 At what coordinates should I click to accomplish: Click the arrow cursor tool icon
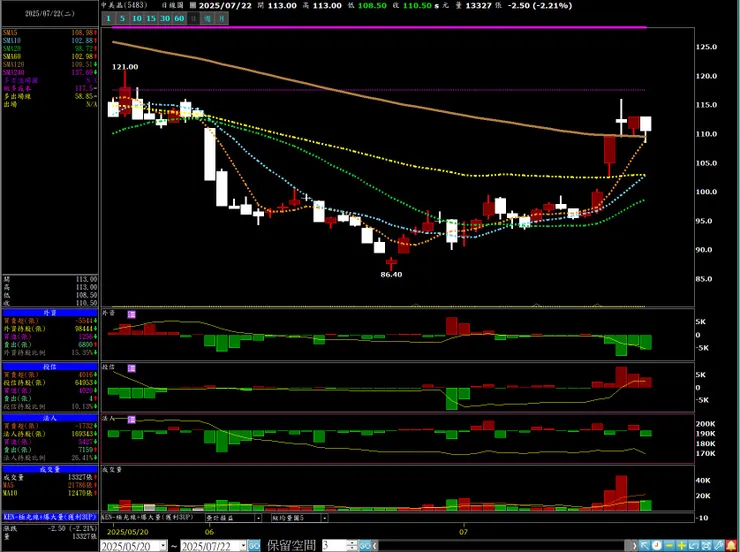pos(645,545)
